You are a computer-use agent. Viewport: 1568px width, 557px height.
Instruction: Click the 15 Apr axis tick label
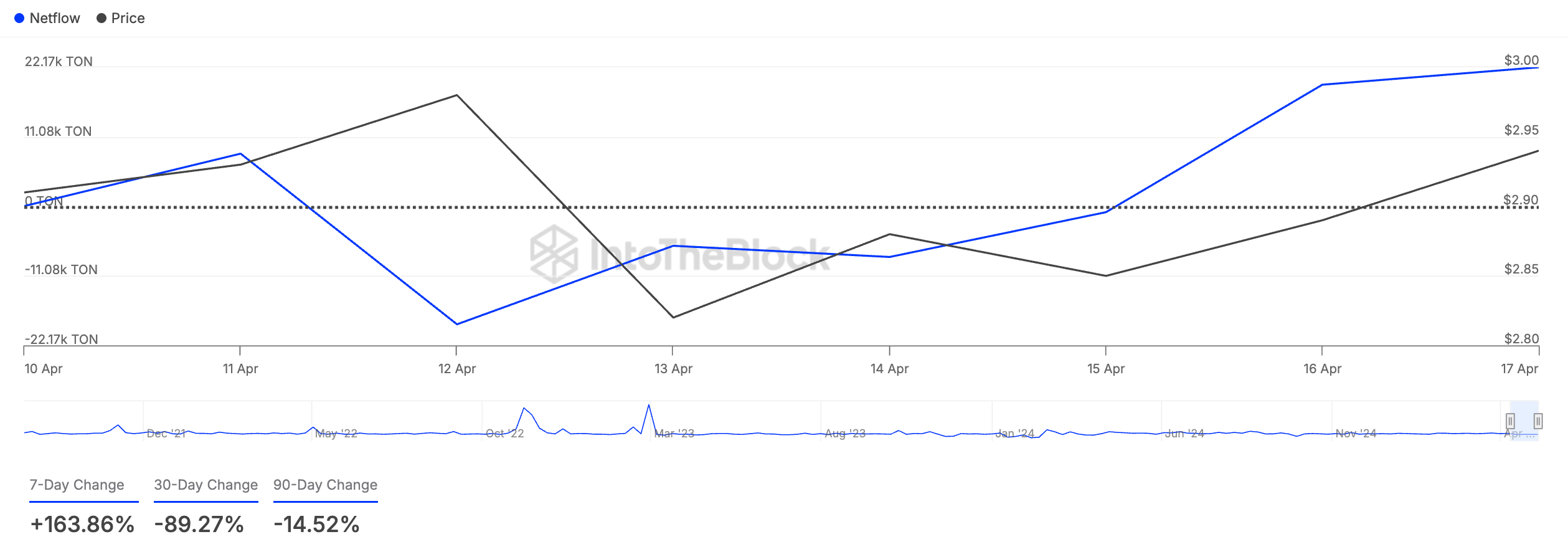click(x=1105, y=369)
